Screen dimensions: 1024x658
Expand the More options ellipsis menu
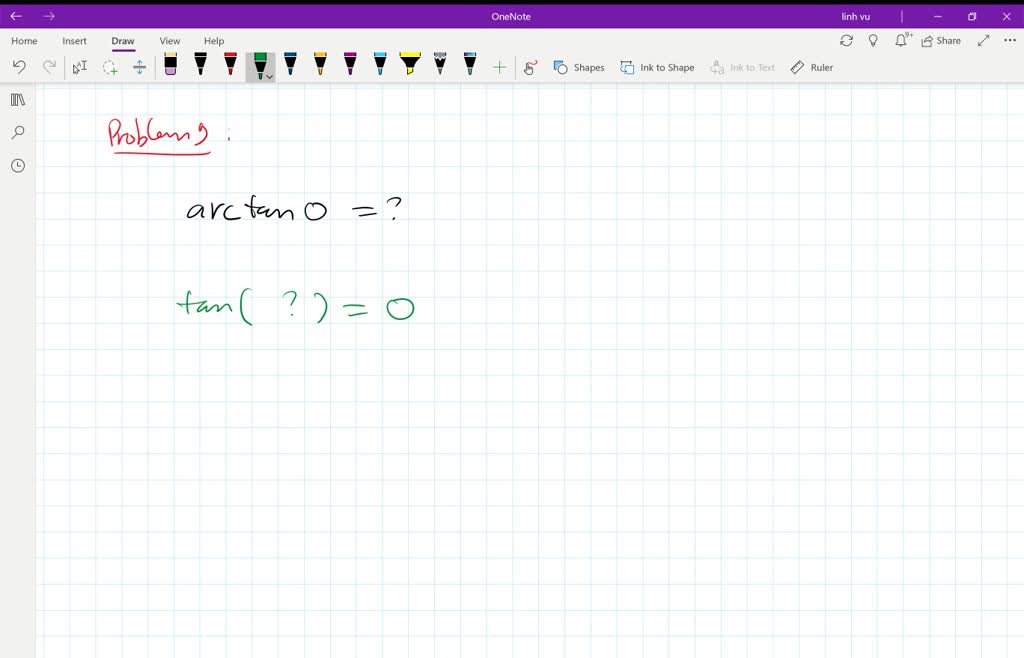tap(1010, 40)
